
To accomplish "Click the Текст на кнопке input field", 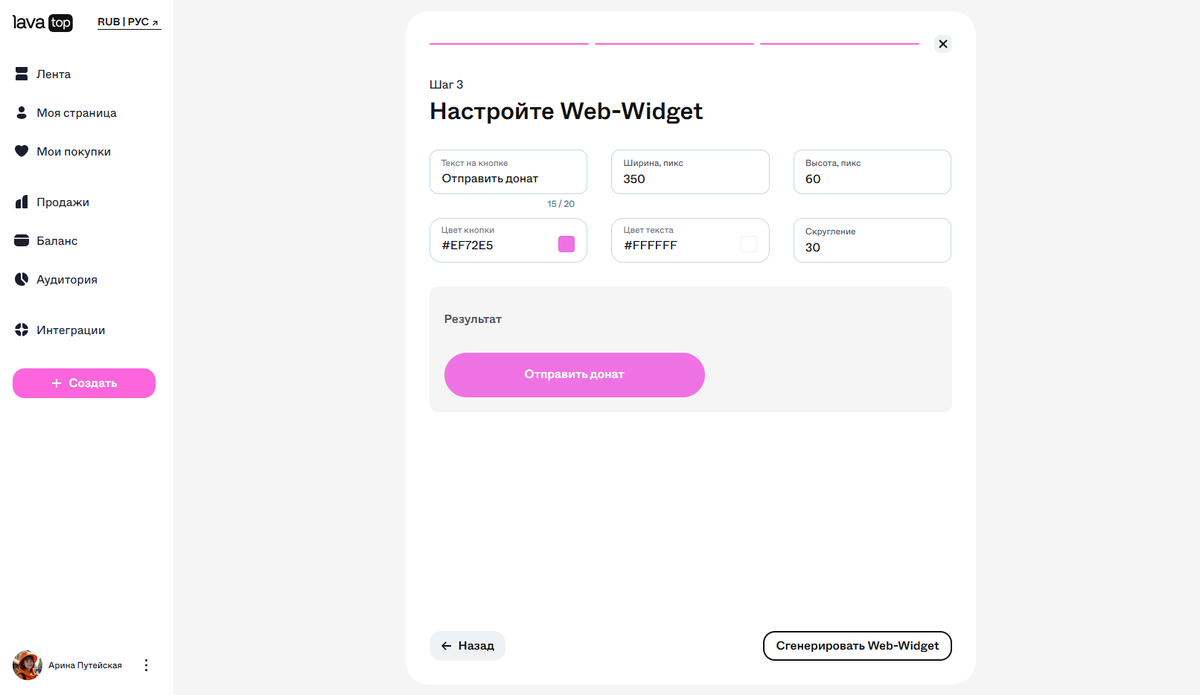I will pyautogui.click(x=508, y=172).
